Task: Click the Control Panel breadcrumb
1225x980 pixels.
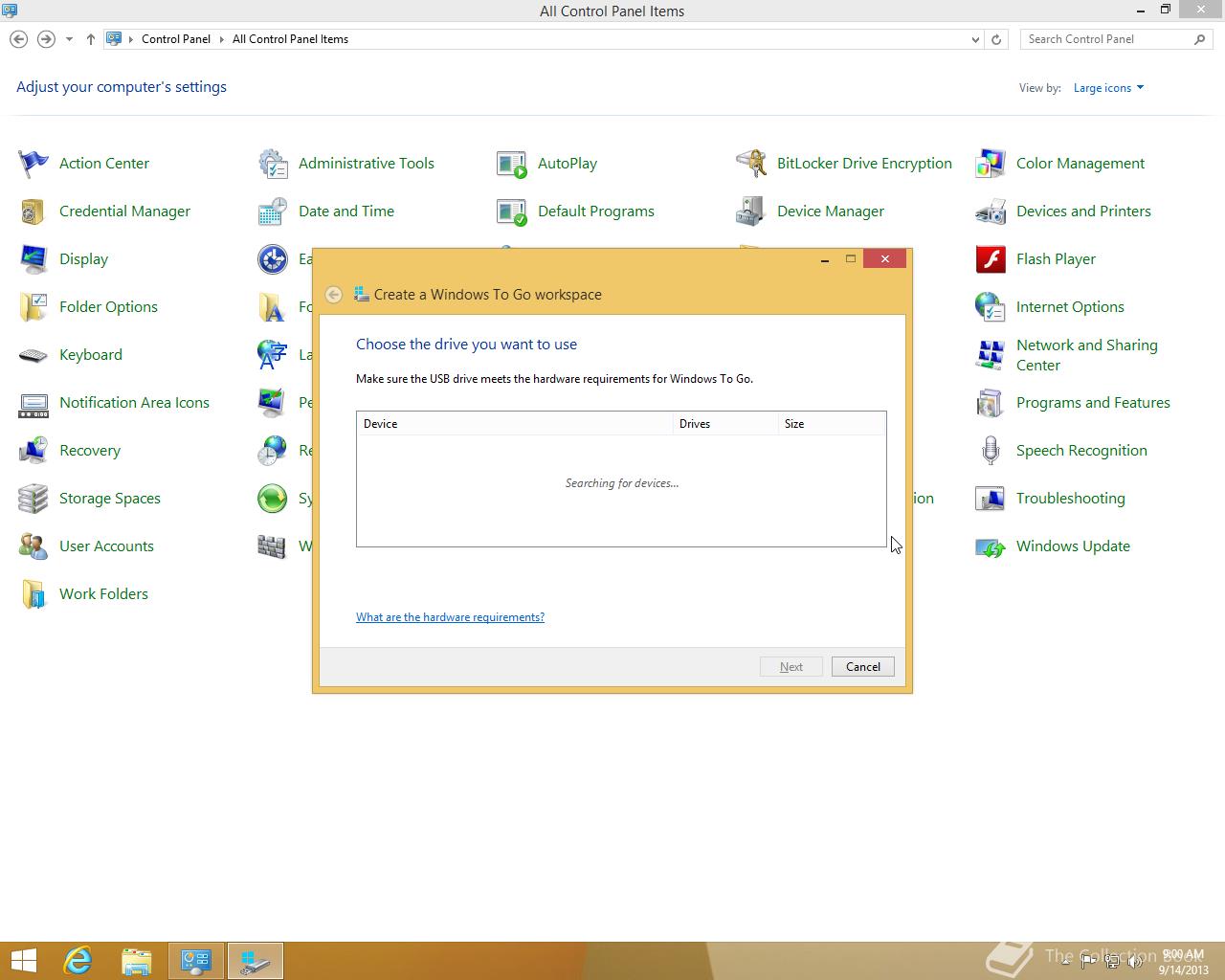Action: pyautogui.click(x=176, y=39)
